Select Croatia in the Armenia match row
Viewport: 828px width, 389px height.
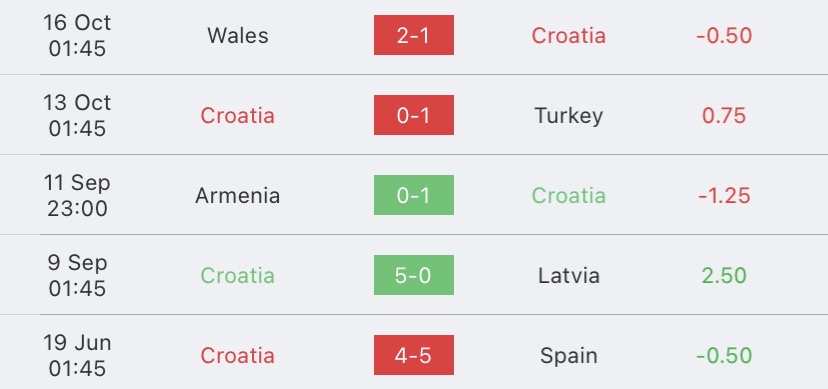click(568, 196)
